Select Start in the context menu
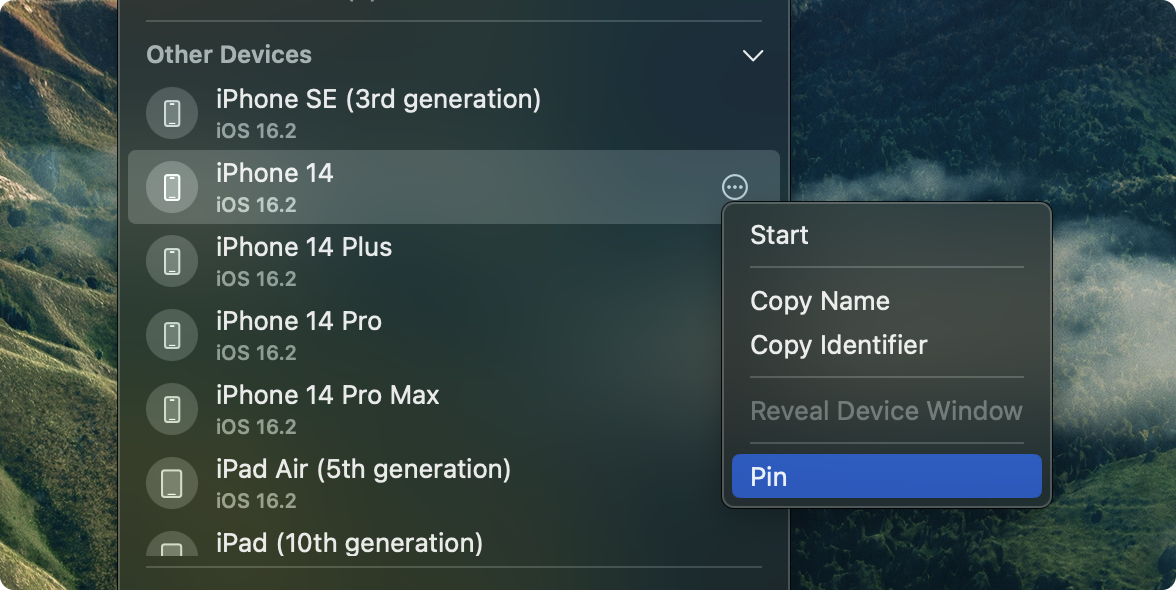The width and height of the screenshot is (1176, 590). coord(886,234)
